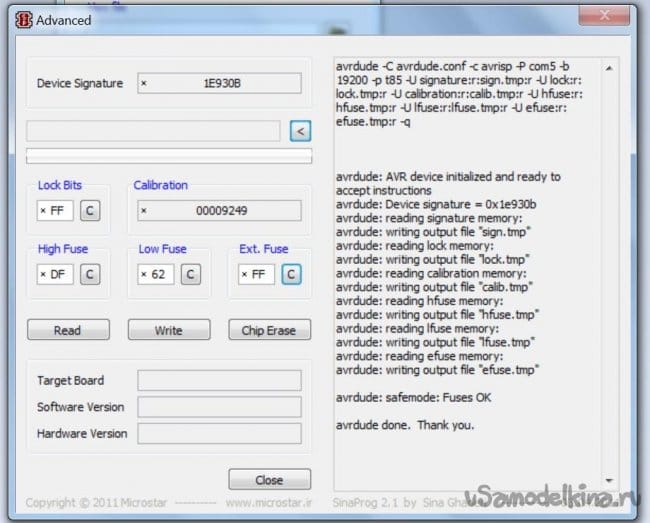Select the Ext. Fuse value field
Screen dimensions: 650x523
(x=256, y=274)
